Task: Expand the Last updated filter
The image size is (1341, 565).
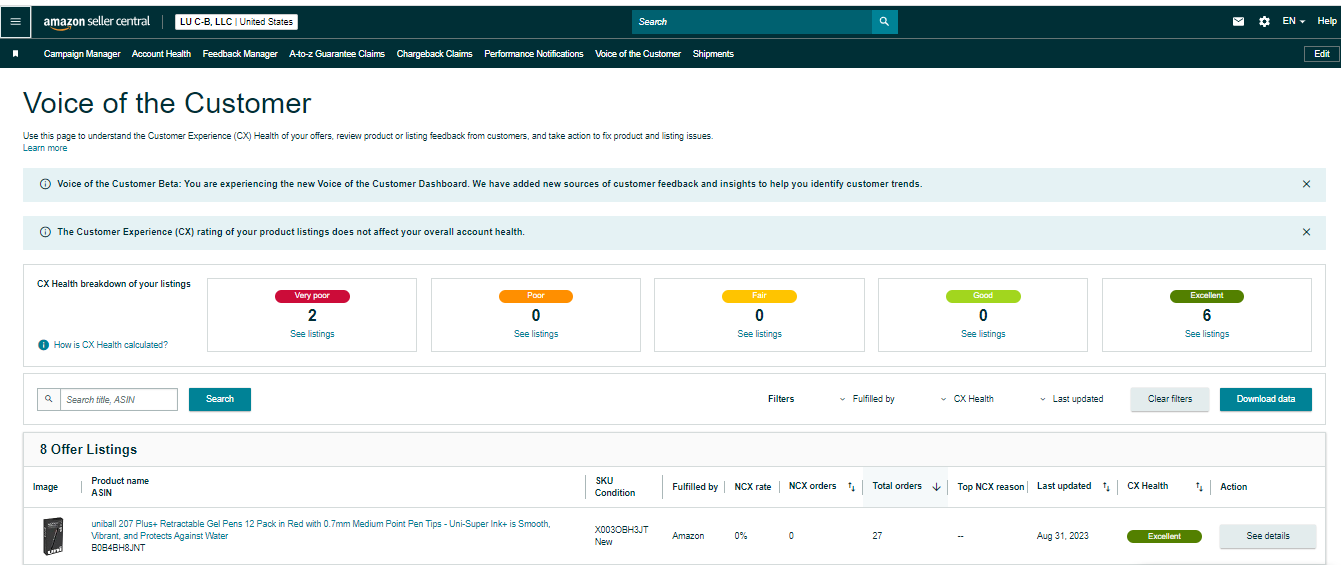Action: tap(1071, 399)
